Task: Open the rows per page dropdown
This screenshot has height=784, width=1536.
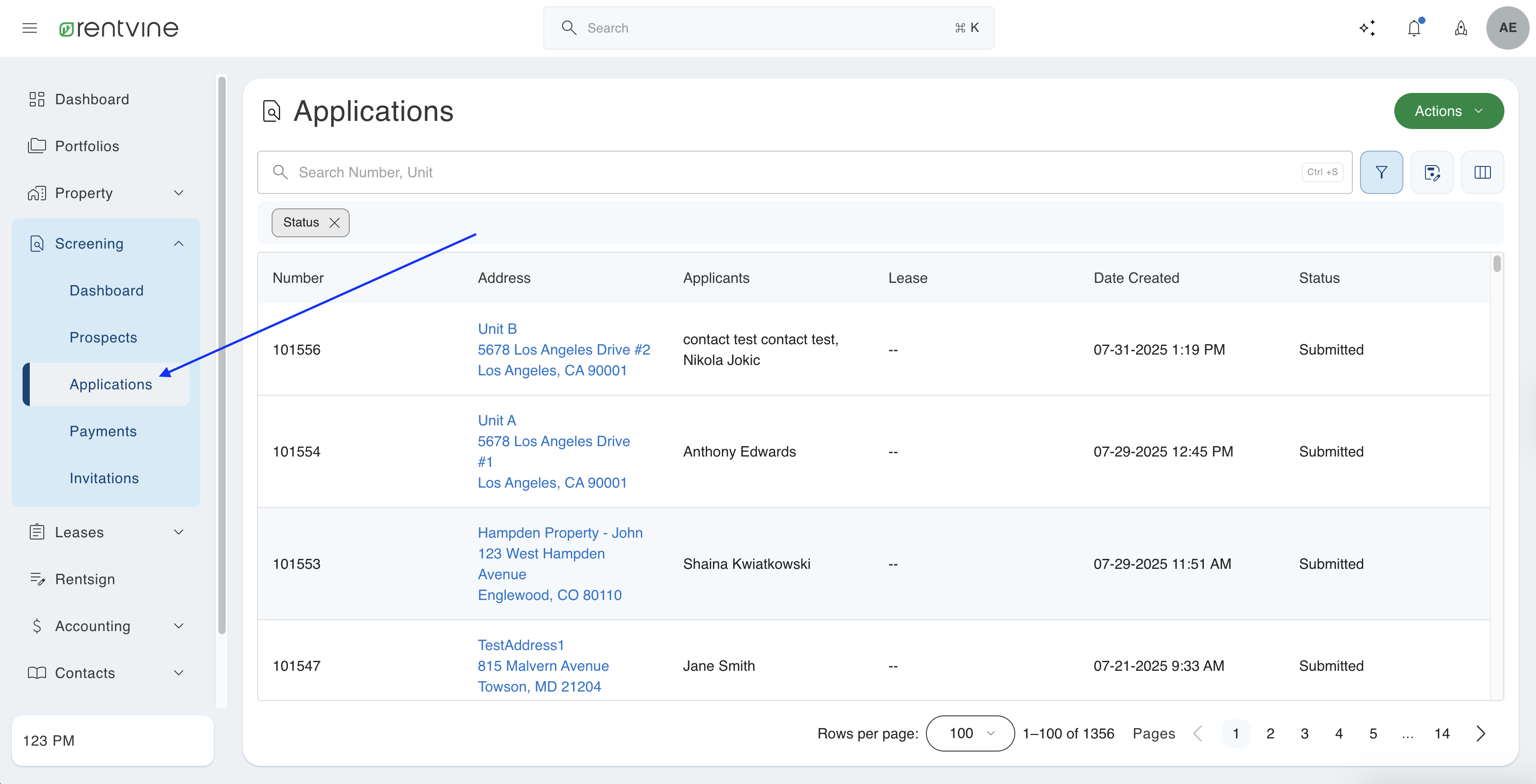Action: (x=970, y=733)
